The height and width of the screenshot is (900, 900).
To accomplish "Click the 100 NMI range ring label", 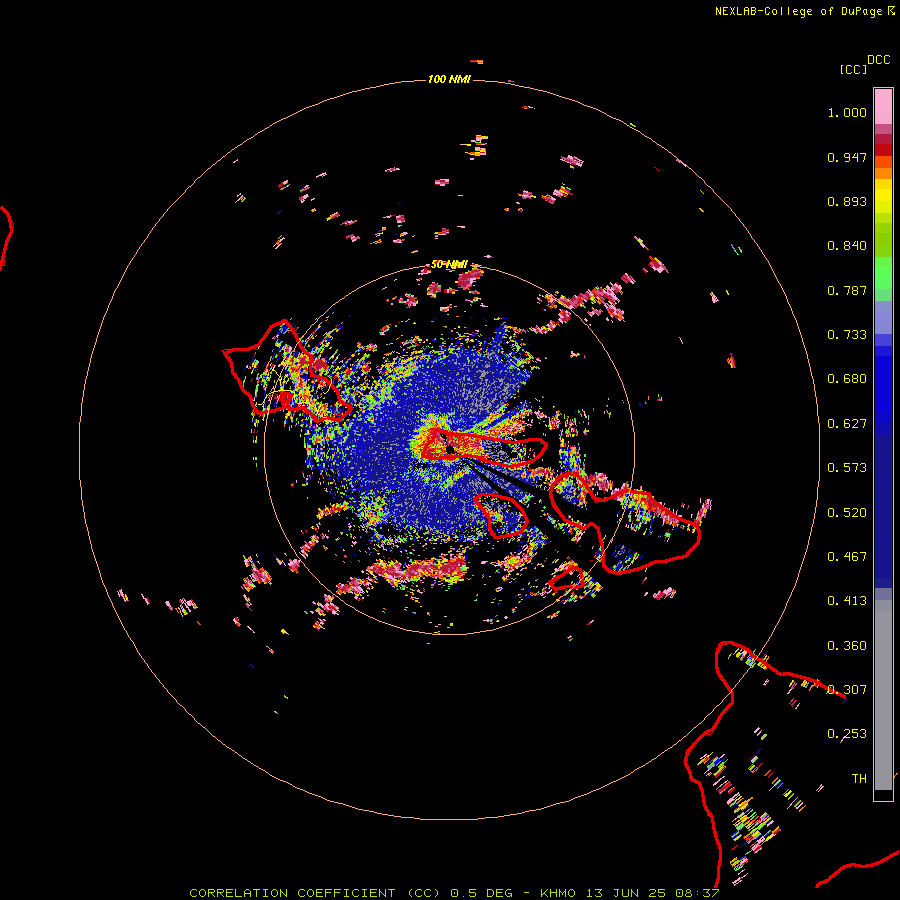I will (x=449, y=79).
